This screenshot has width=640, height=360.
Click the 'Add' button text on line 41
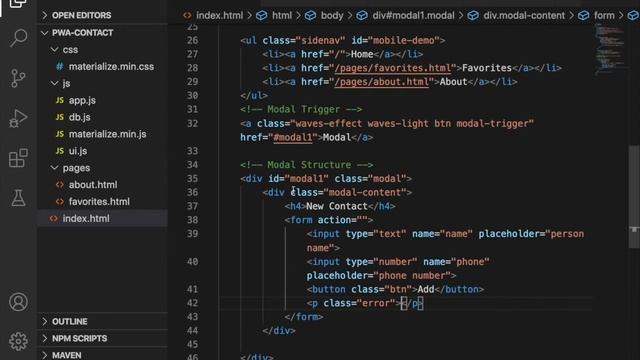click(426, 289)
